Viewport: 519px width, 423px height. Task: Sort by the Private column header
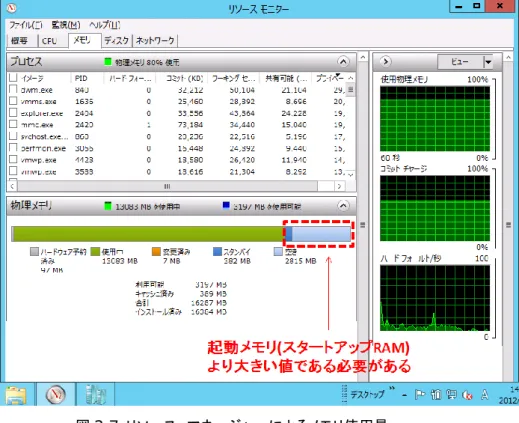[329, 78]
